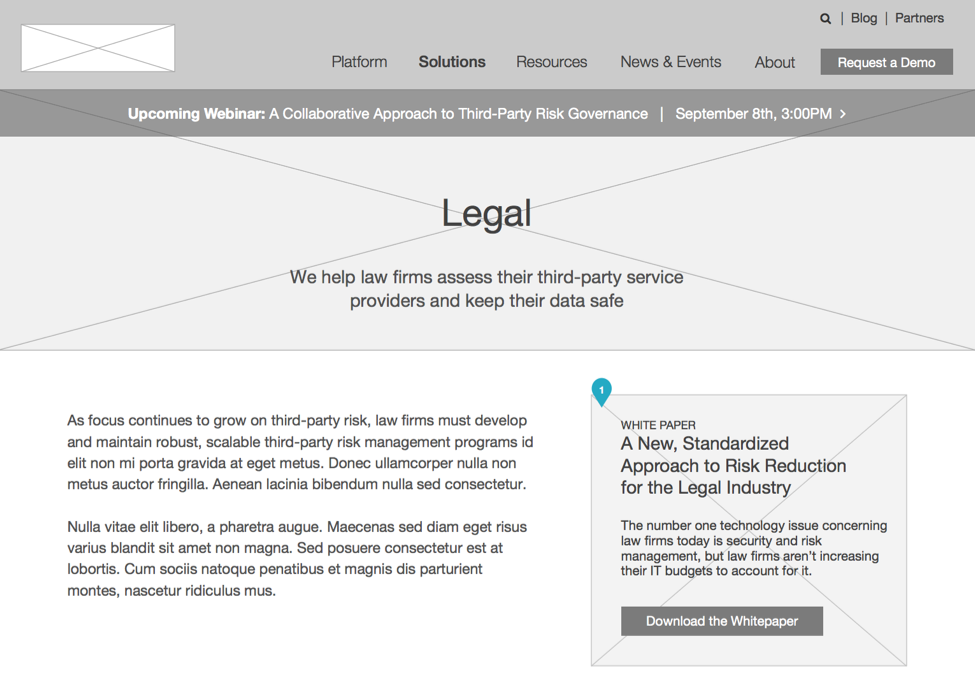Click the 'number one technology issue' description
The image size is (975, 675).
click(754, 548)
